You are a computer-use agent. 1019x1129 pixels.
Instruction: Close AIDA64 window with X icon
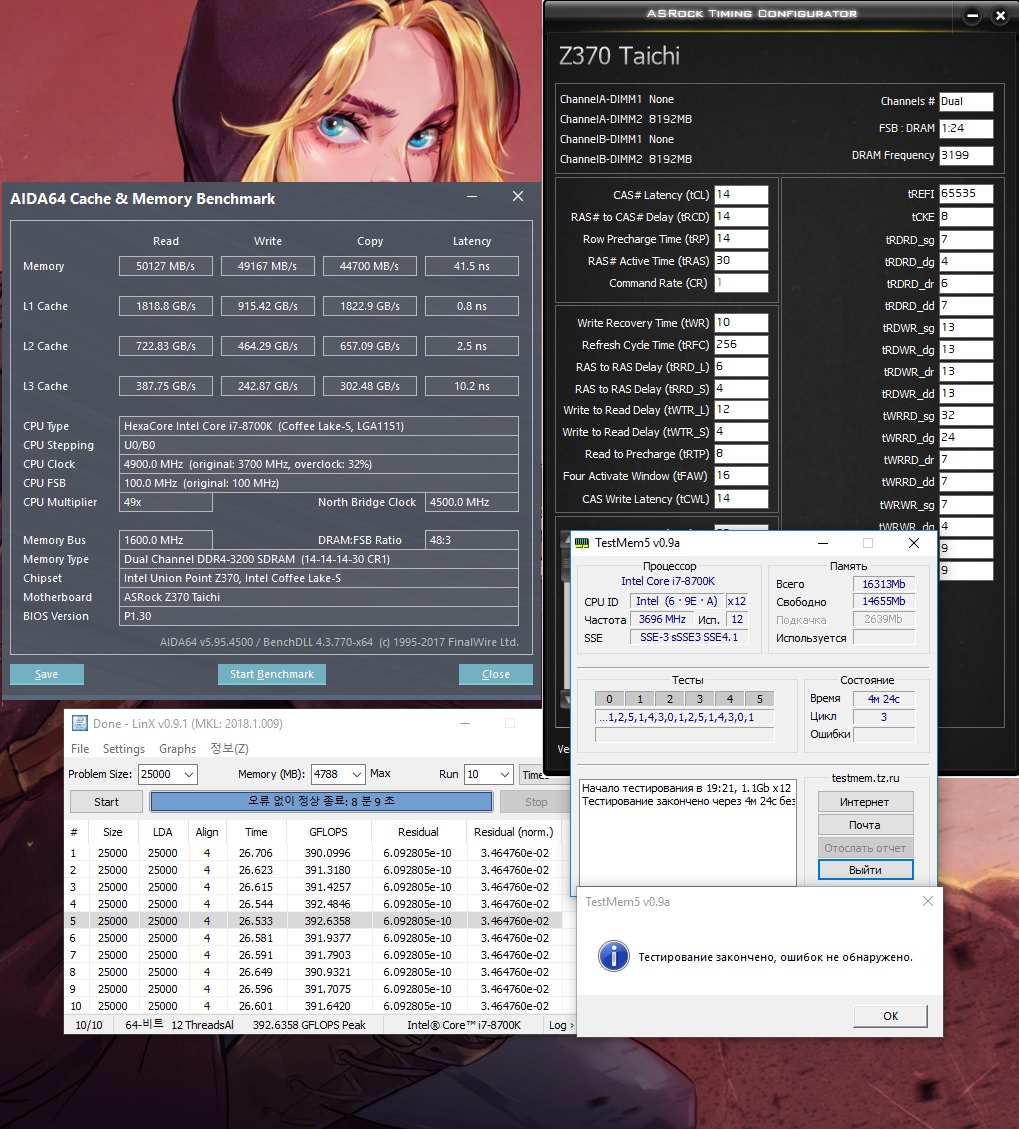(518, 197)
